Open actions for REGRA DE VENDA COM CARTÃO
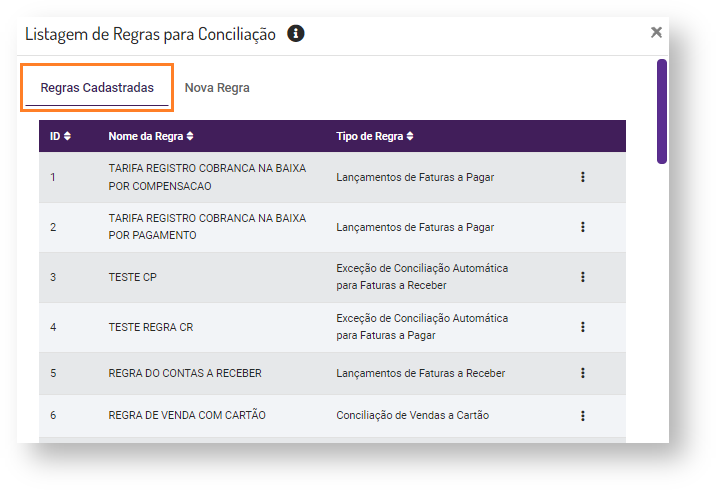 point(582,416)
